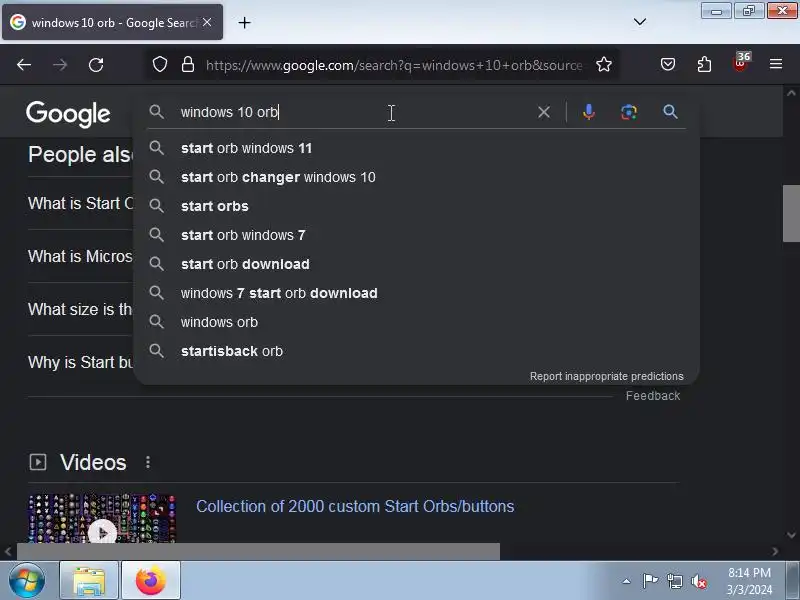Expand question What is Start O...

pos(81,204)
